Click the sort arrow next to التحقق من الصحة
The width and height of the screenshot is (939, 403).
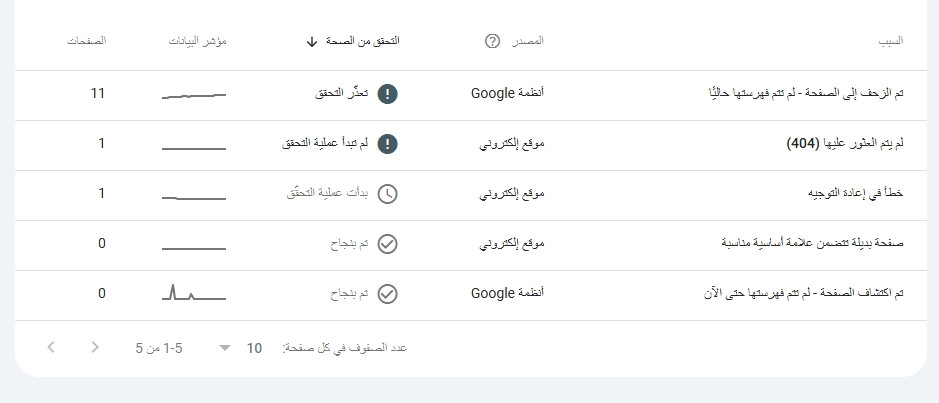click(x=312, y=41)
